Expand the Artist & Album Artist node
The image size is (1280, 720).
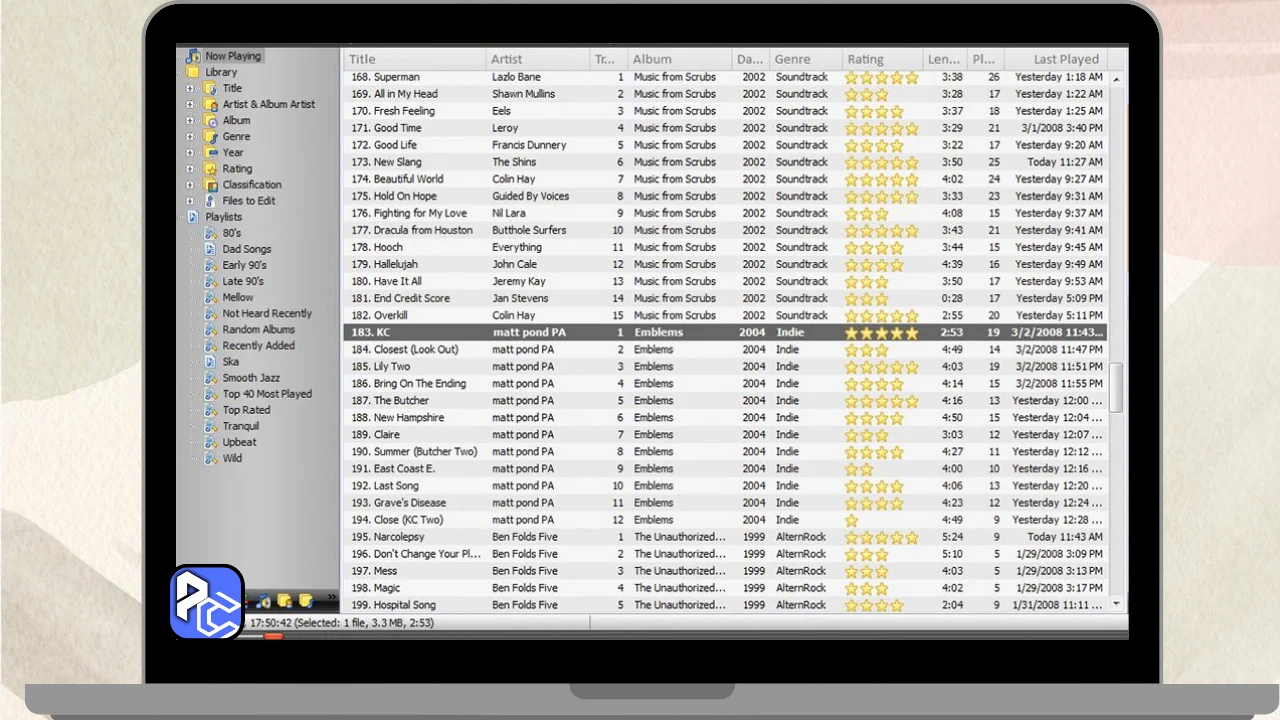point(190,104)
